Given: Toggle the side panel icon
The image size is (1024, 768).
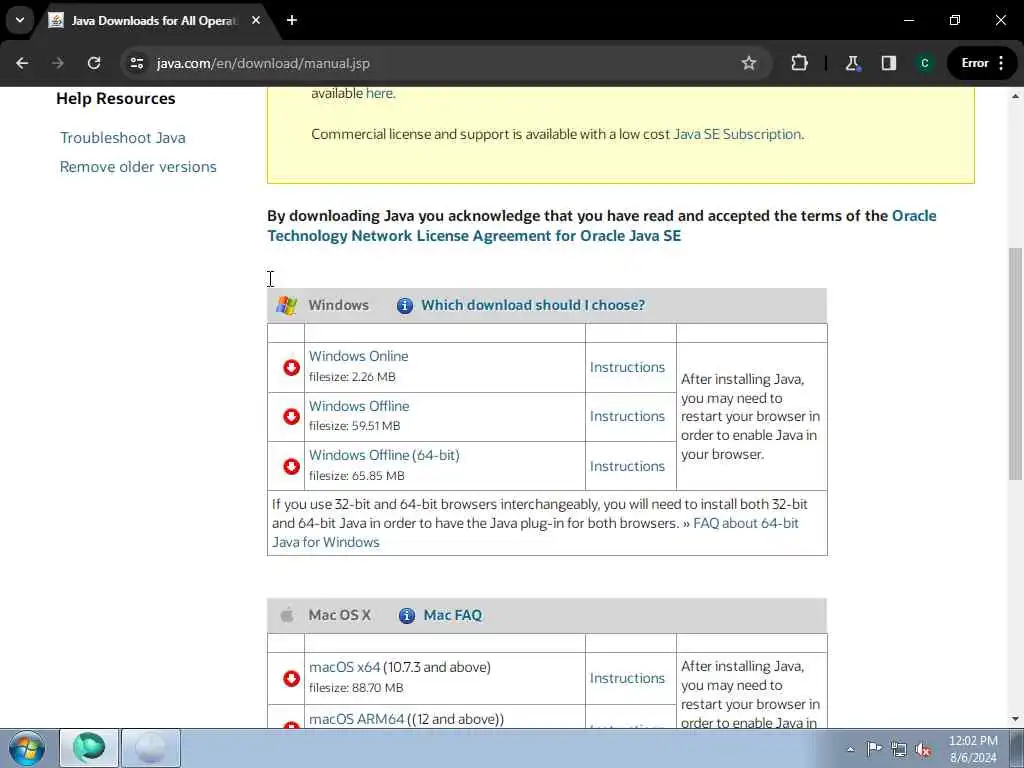Looking at the screenshot, I should coord(889,63).
